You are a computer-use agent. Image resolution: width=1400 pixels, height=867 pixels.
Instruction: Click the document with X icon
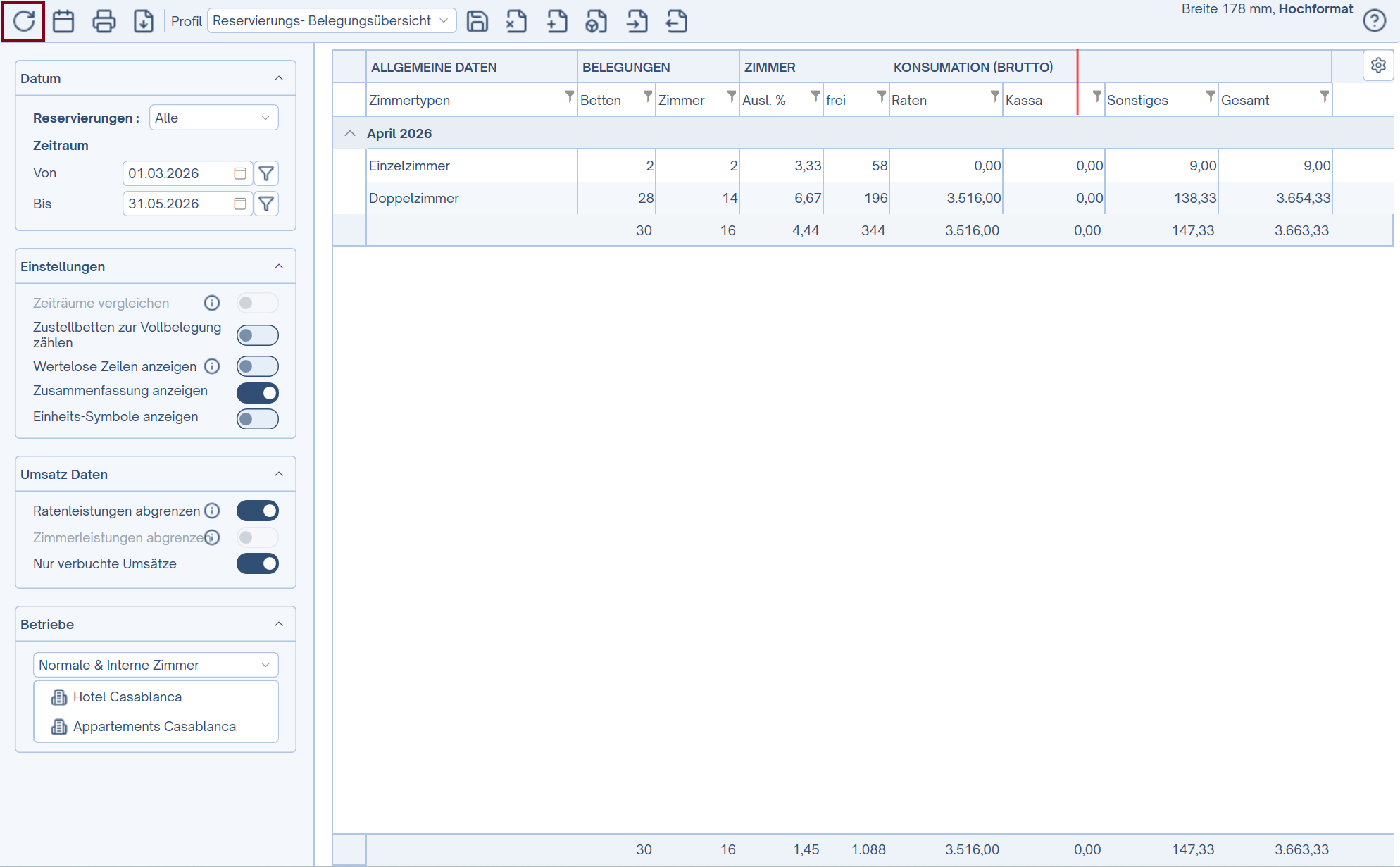point(516,21)
